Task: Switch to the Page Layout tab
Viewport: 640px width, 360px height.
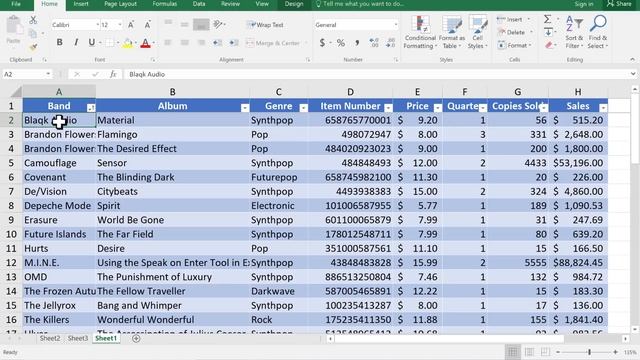Action: [120, 4]
